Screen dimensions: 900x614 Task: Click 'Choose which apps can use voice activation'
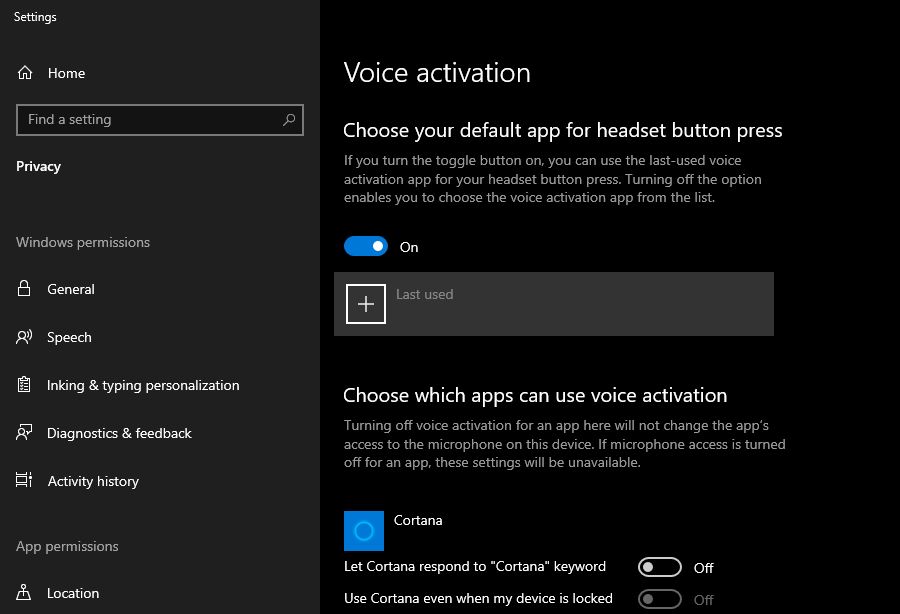[x=535, y=395]
